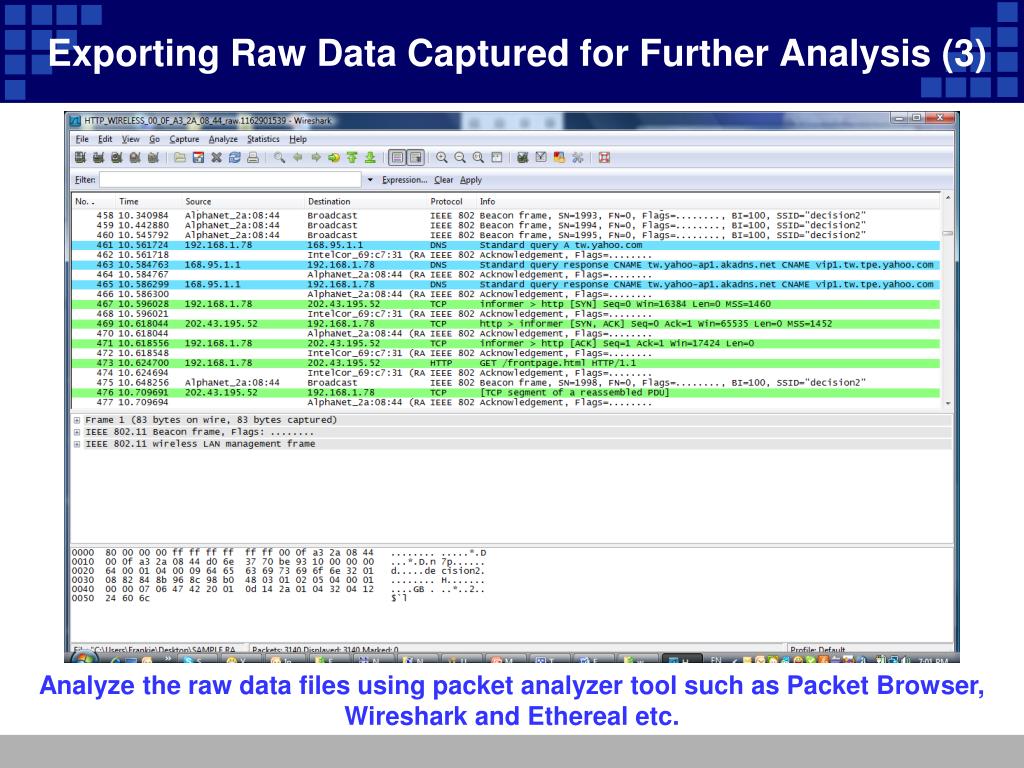1024x768 pixels.
Task: Go back in packet history
Action: 298,157
